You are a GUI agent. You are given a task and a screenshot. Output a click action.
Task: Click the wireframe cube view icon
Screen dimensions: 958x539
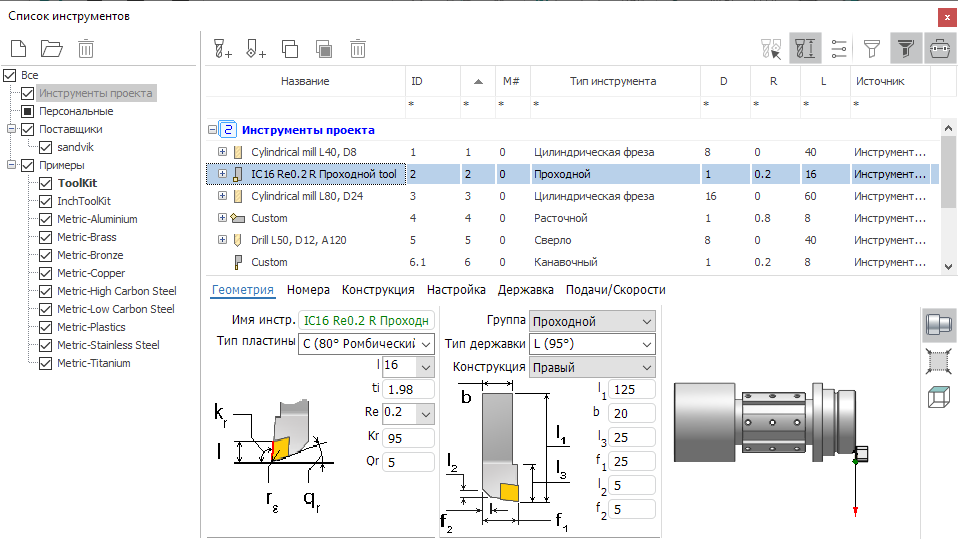(939, 397)
